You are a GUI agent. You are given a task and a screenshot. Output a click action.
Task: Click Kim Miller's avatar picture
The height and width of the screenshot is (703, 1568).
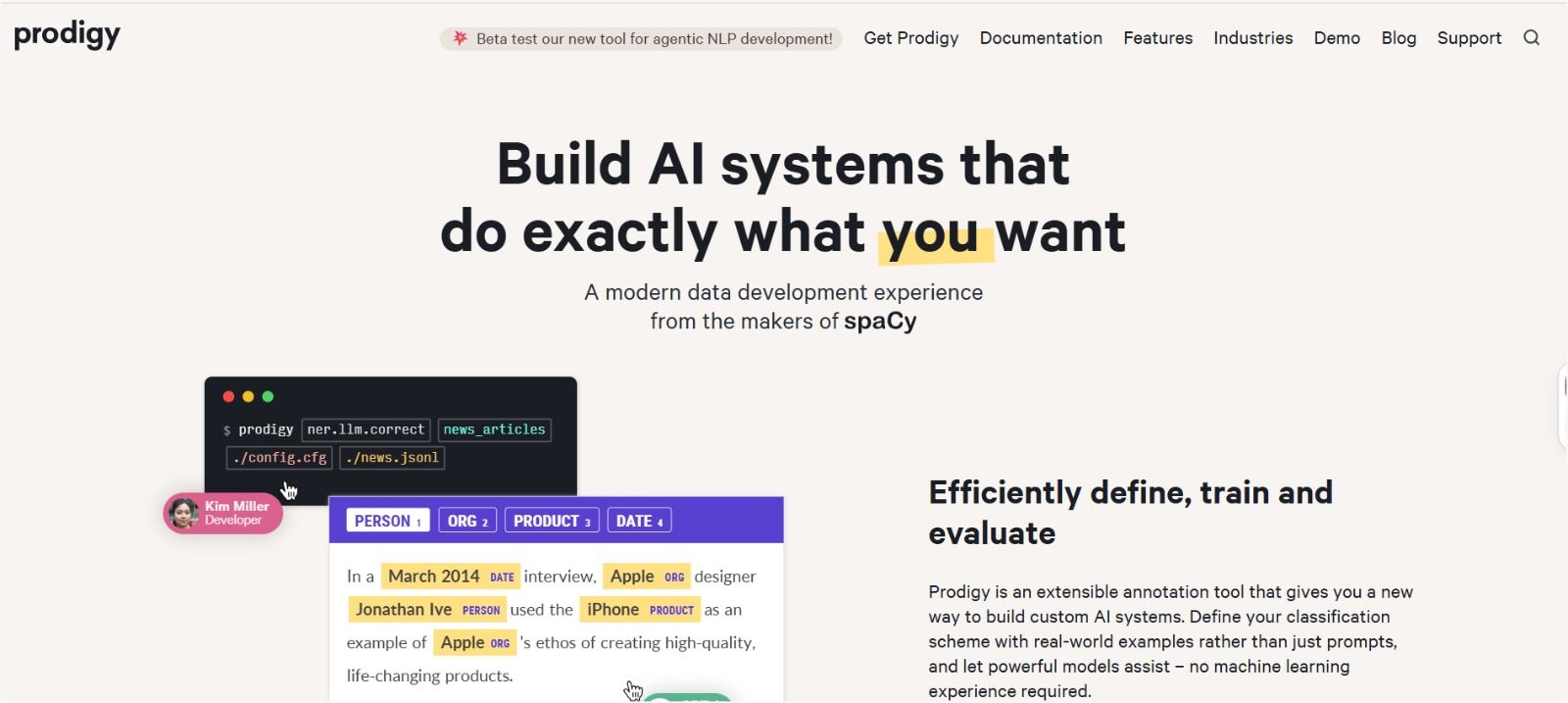click(183, 513)
